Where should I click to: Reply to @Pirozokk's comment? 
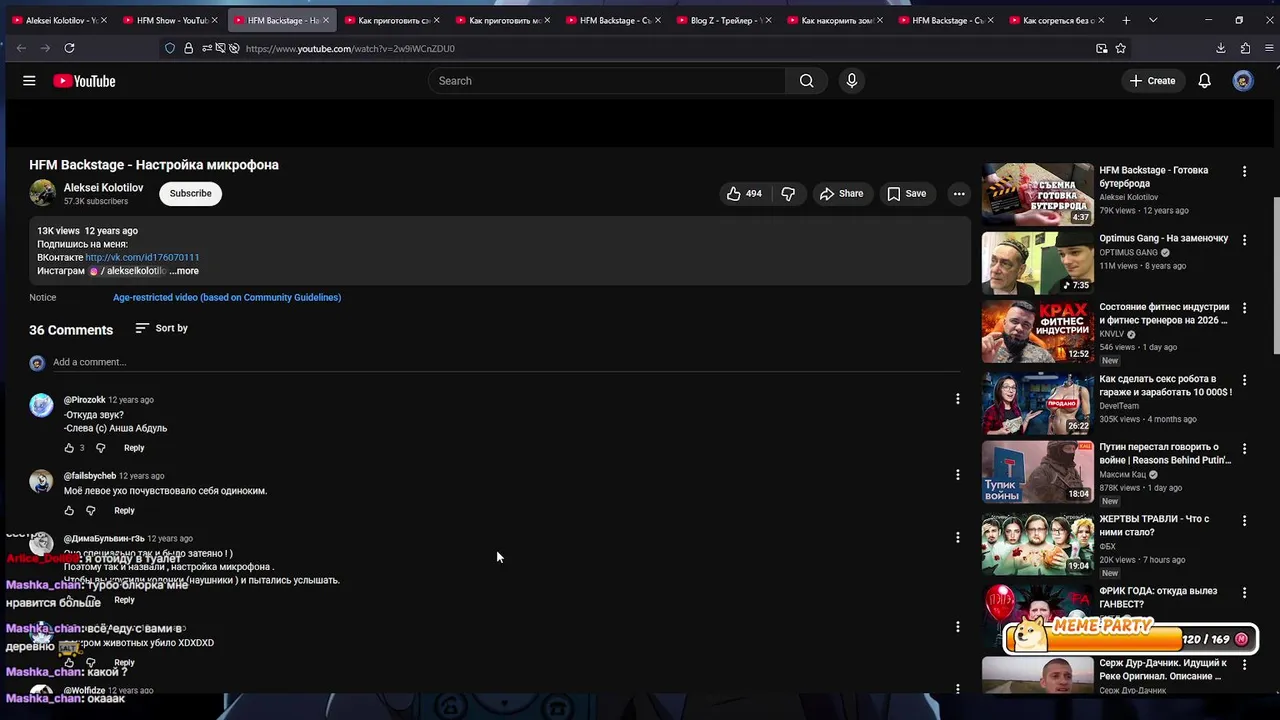134,448
